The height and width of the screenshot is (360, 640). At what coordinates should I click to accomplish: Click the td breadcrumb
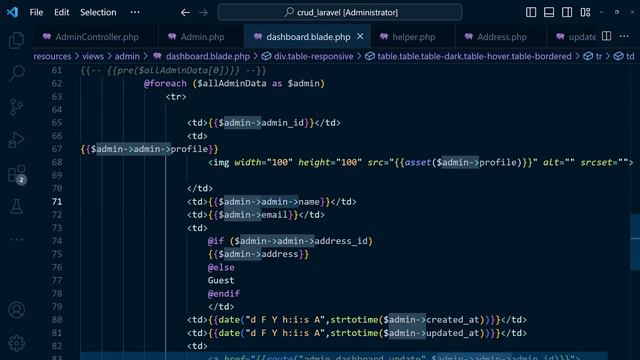(630, 56)
